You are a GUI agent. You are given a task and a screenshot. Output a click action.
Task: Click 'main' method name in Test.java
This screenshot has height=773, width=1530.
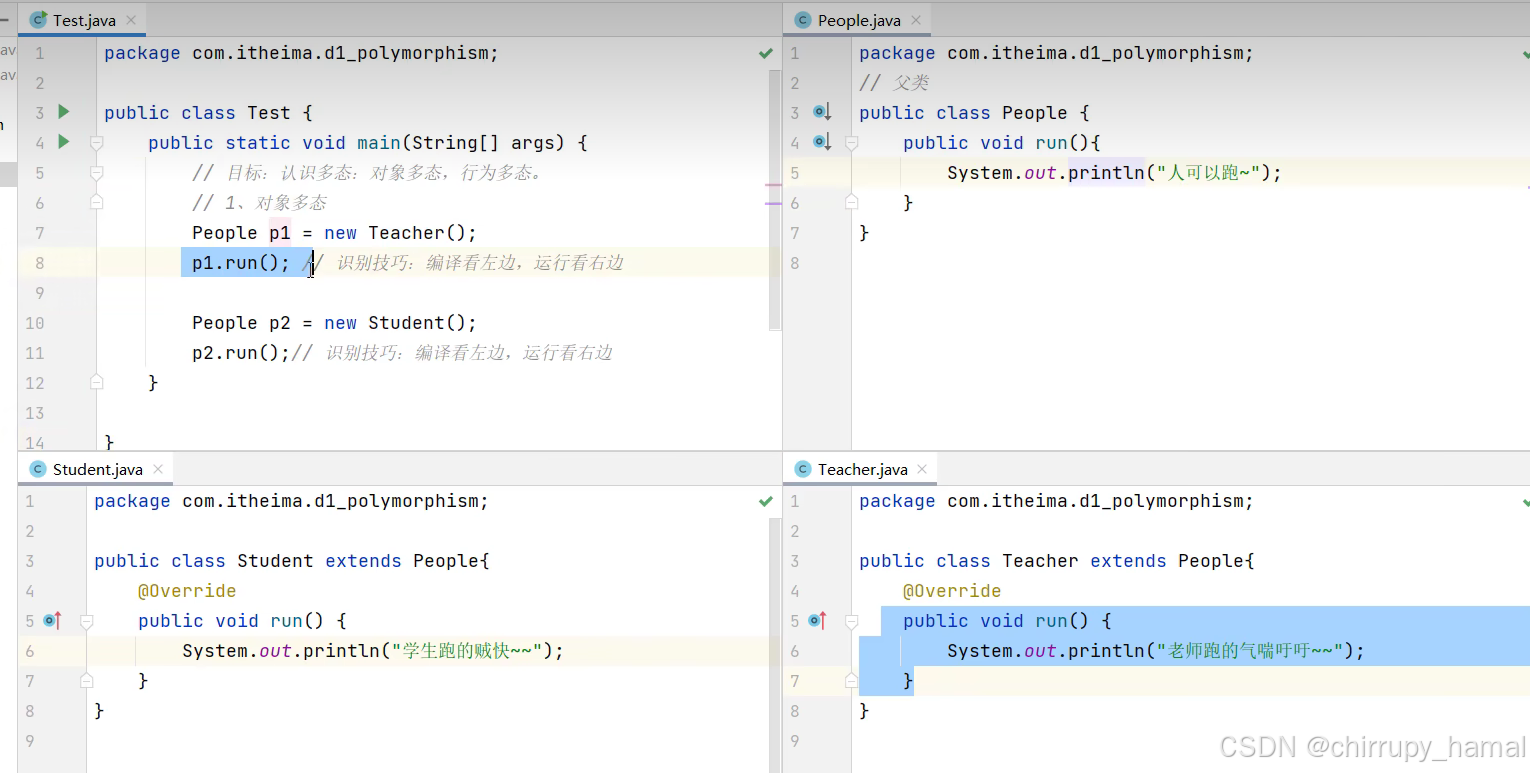tap(379, 143)
